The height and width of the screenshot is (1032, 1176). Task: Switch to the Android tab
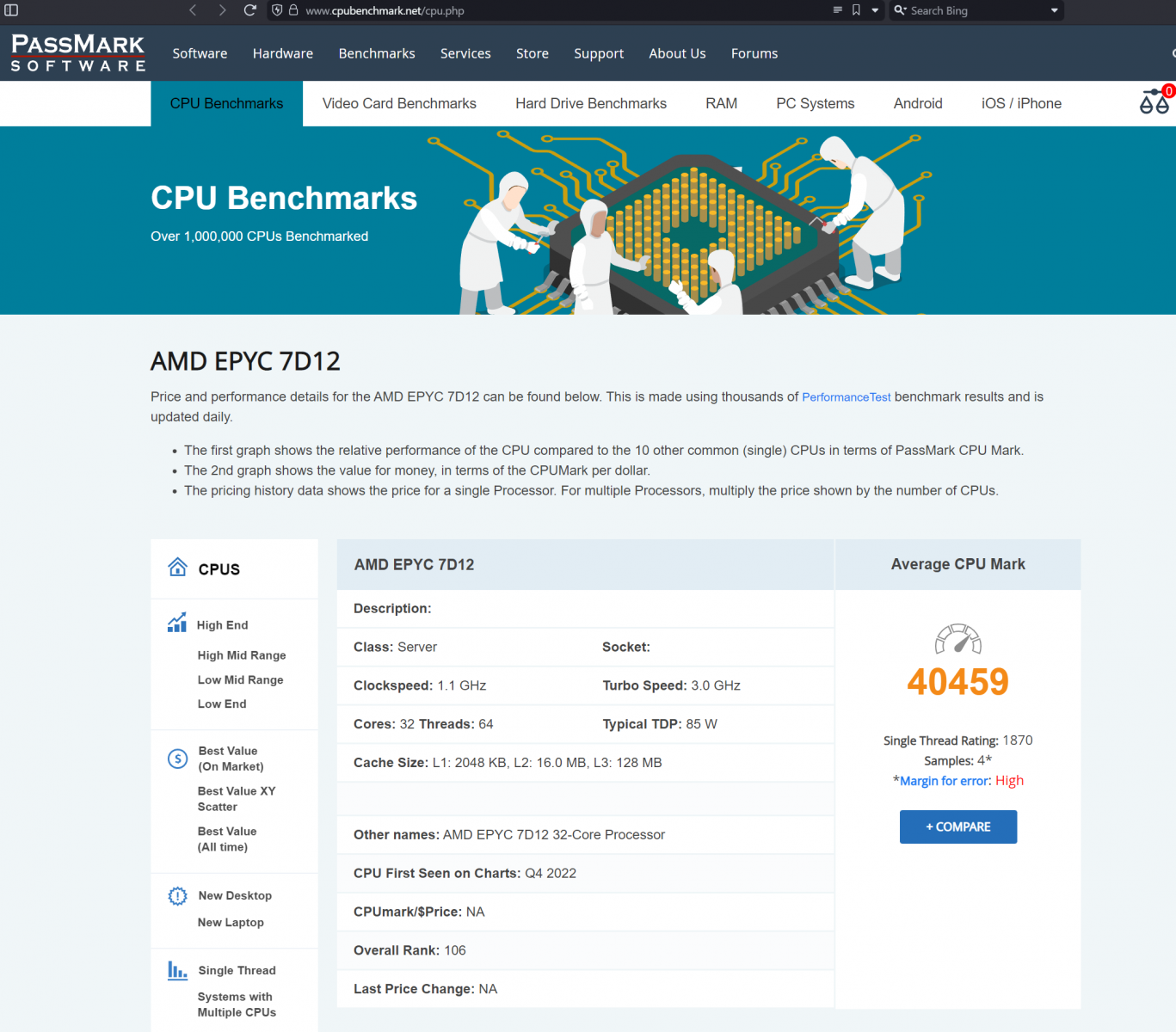tap(918, 103)
